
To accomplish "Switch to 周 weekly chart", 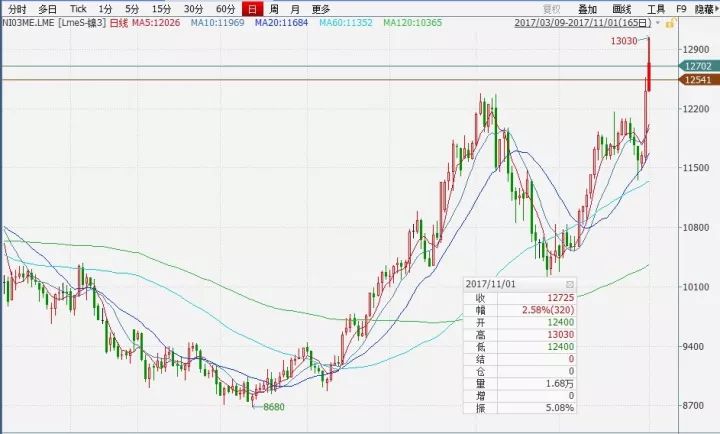I will click(273, 8).
